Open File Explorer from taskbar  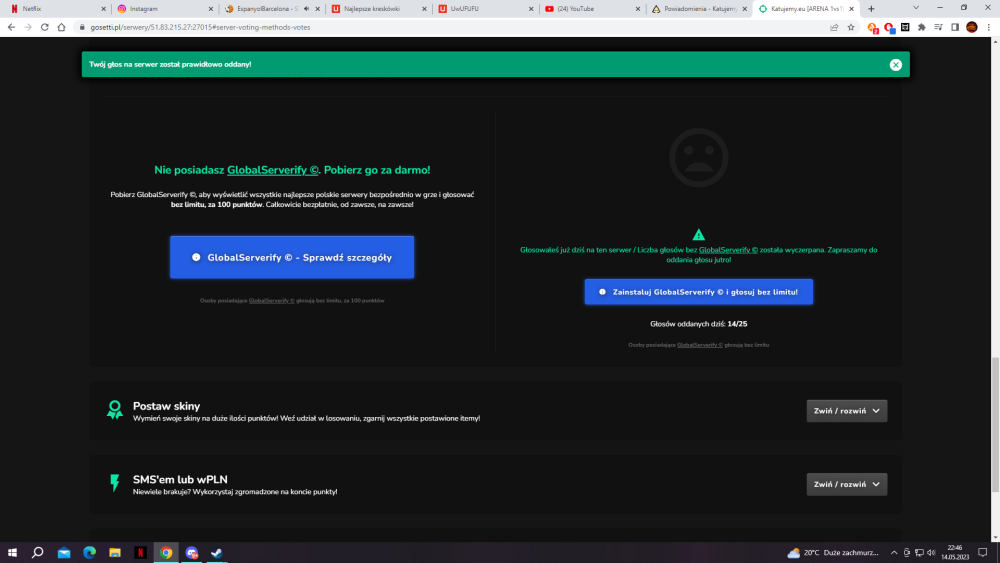pyautogui.click(x=115, y=553)
